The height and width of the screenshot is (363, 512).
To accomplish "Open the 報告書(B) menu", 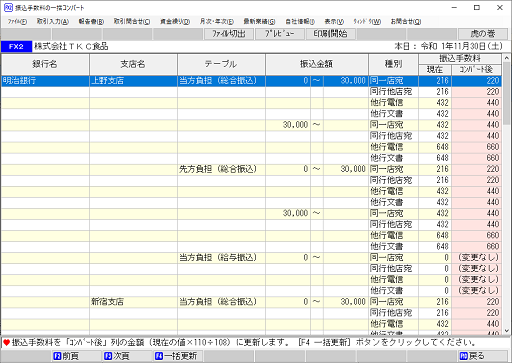I will (x=91, y=22).
